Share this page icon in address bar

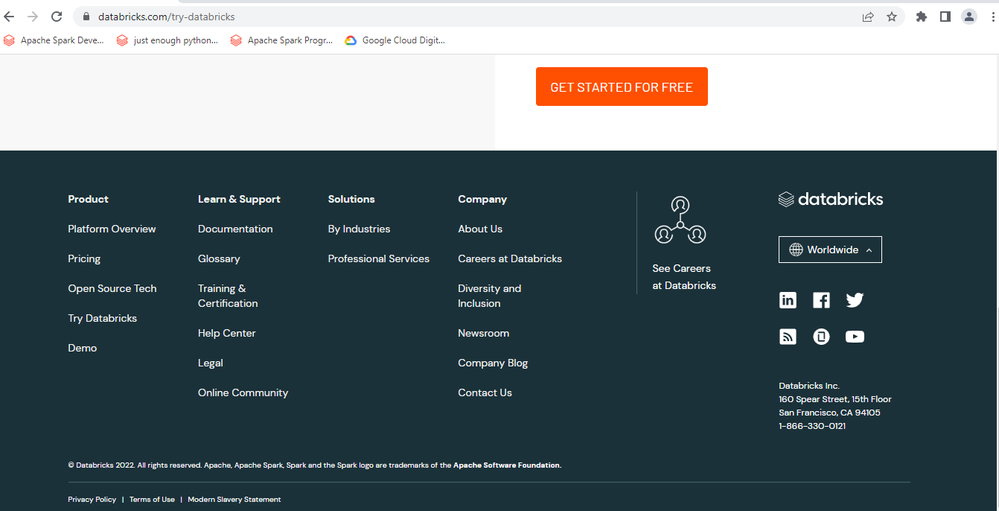point(868,17)
